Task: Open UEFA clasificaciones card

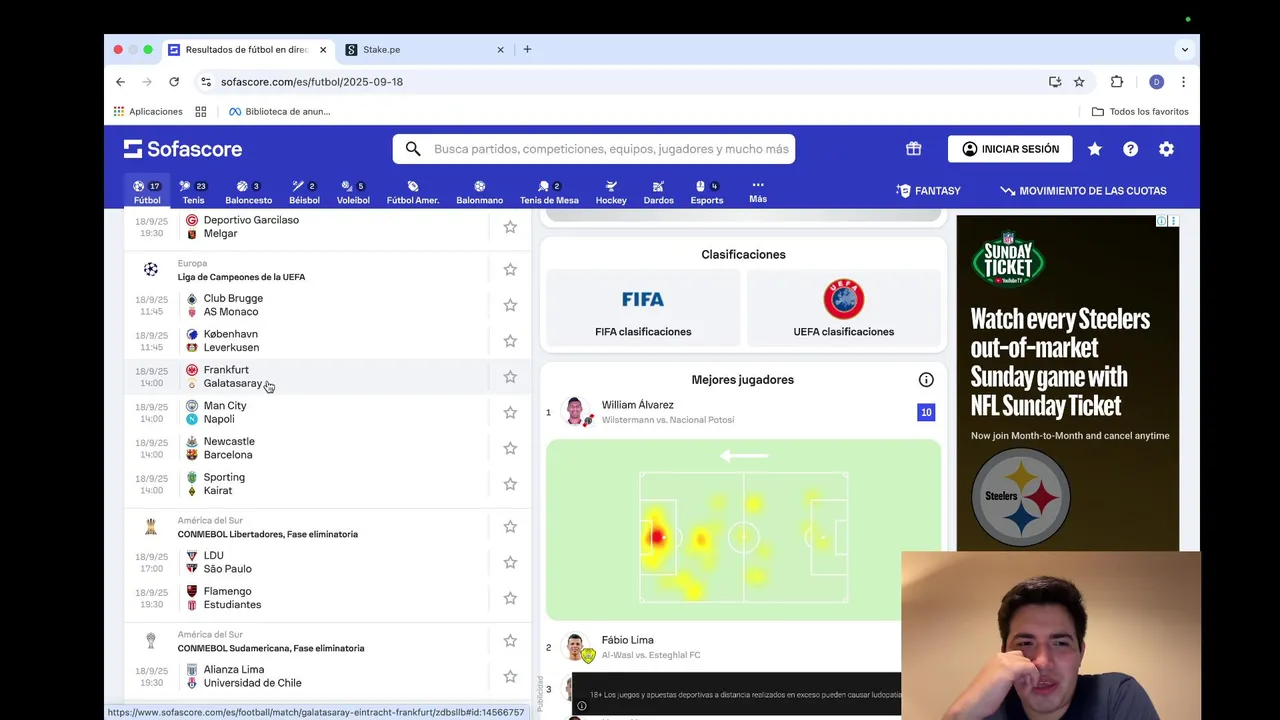Action: [844, 307]
